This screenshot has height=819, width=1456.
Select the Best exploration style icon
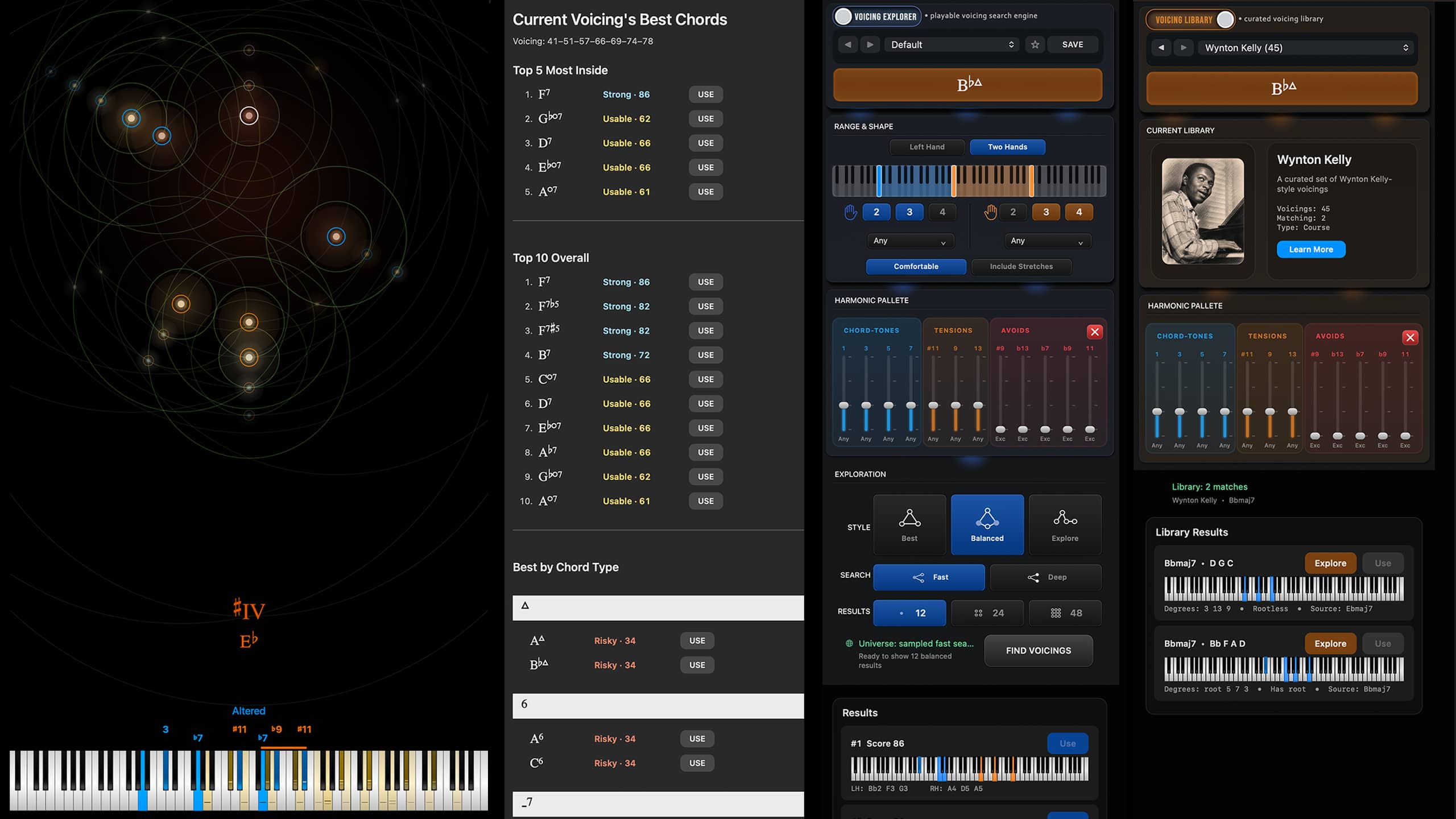pyautogui.click(x=909, y=524)
